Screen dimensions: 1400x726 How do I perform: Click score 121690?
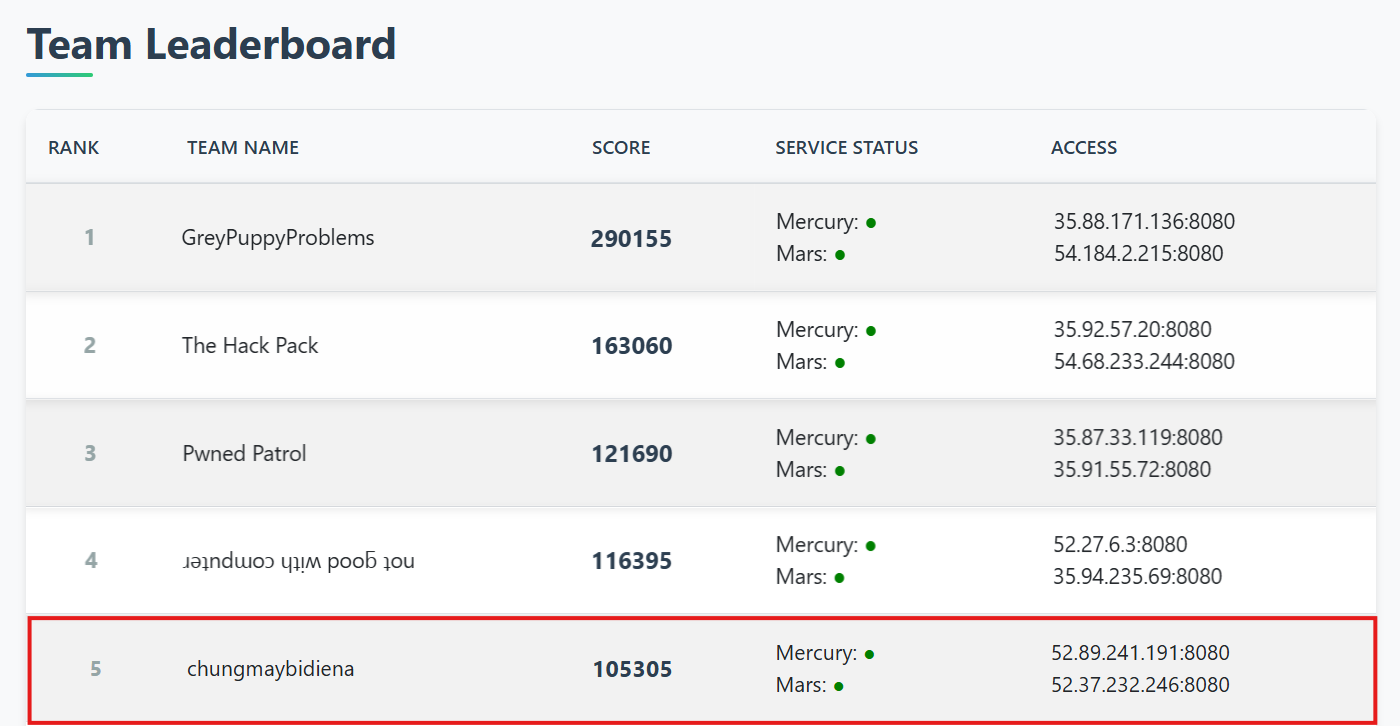631,454
